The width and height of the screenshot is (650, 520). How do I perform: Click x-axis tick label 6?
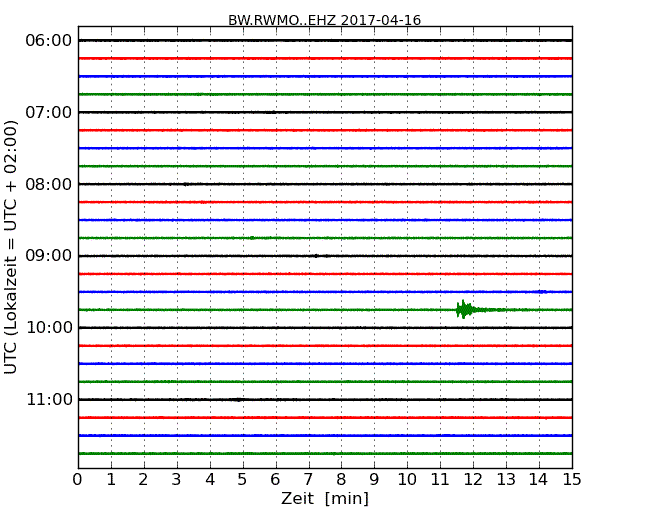[x=275, y=480]
